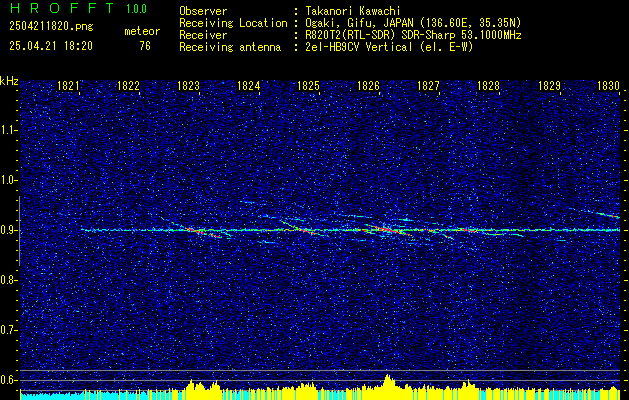Click the Receiver field label

point(203,35)
